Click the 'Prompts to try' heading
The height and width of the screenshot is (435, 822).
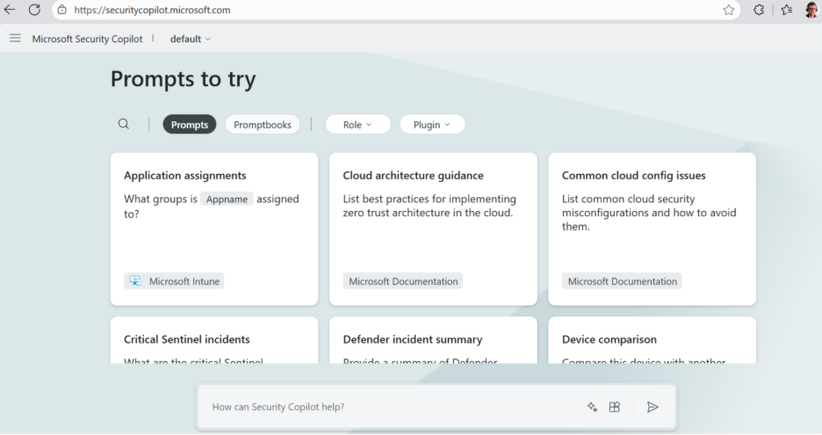[x=183, y=79]
